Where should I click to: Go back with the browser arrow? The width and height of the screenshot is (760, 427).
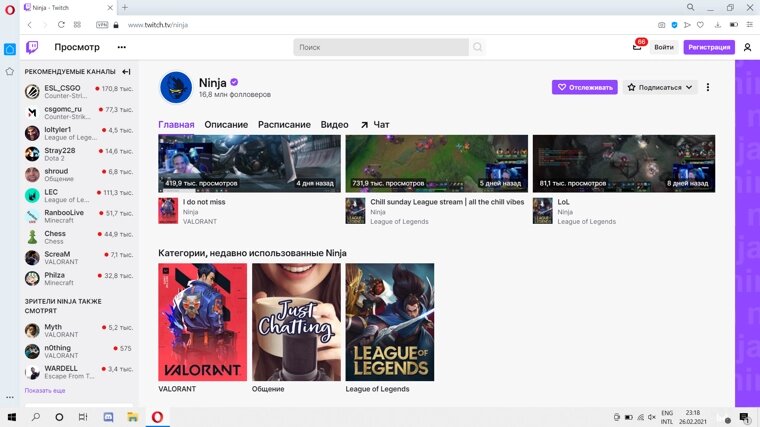click(x=30, y=25)
